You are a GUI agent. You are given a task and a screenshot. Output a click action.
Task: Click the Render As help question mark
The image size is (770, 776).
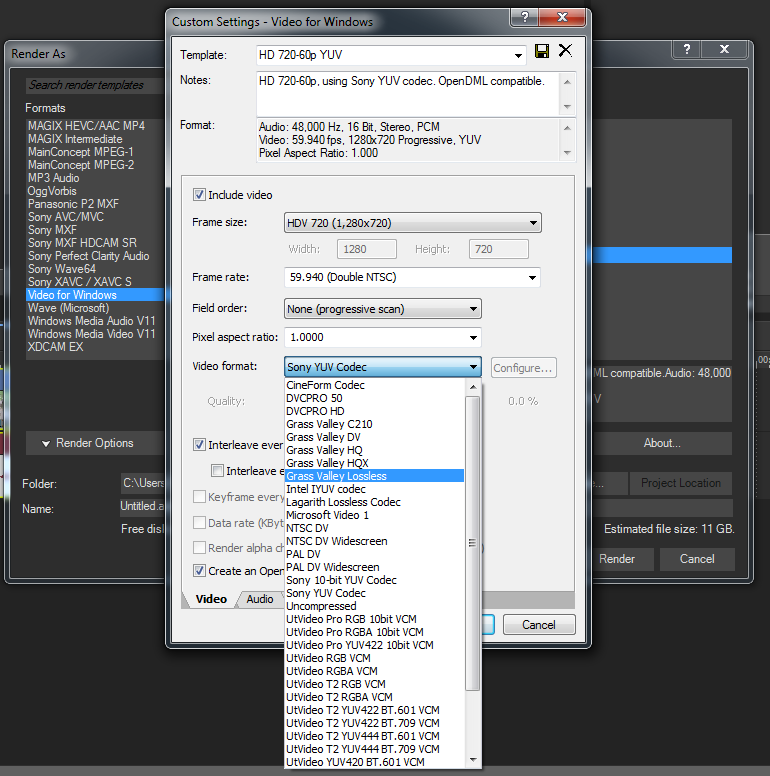click(x=687, y=49)
